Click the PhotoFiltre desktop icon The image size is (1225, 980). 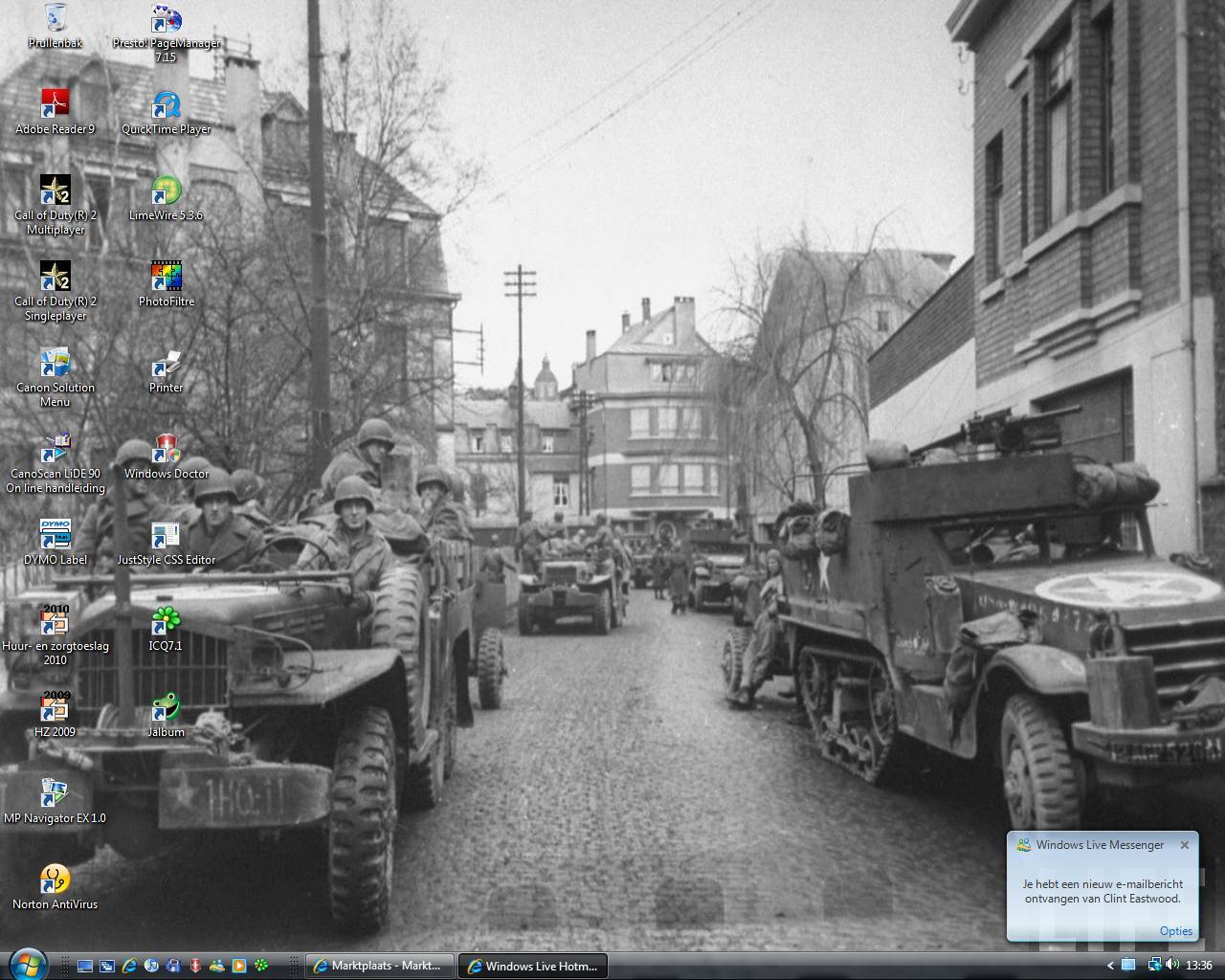coord(167,277)
